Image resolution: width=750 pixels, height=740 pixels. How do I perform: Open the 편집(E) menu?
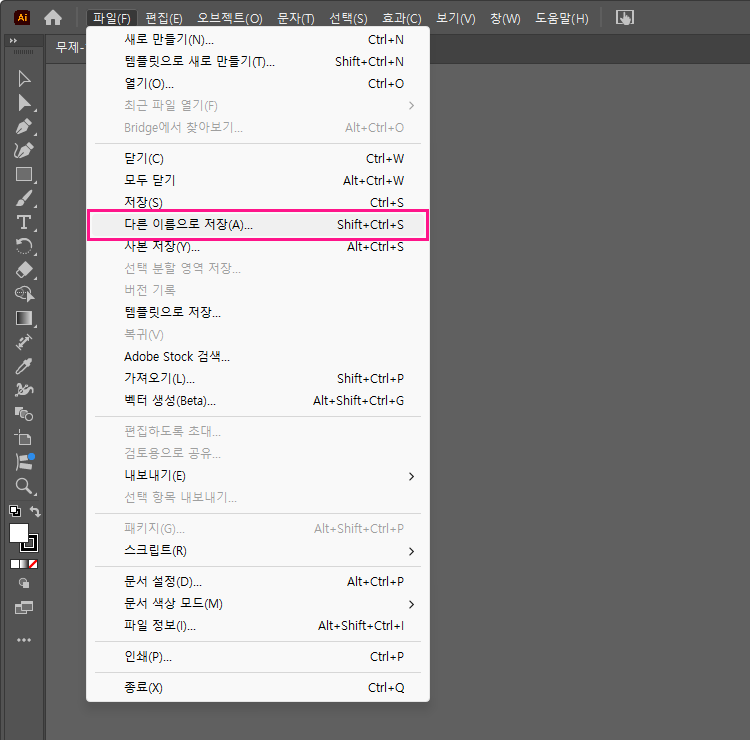click(x=164, y=18)
